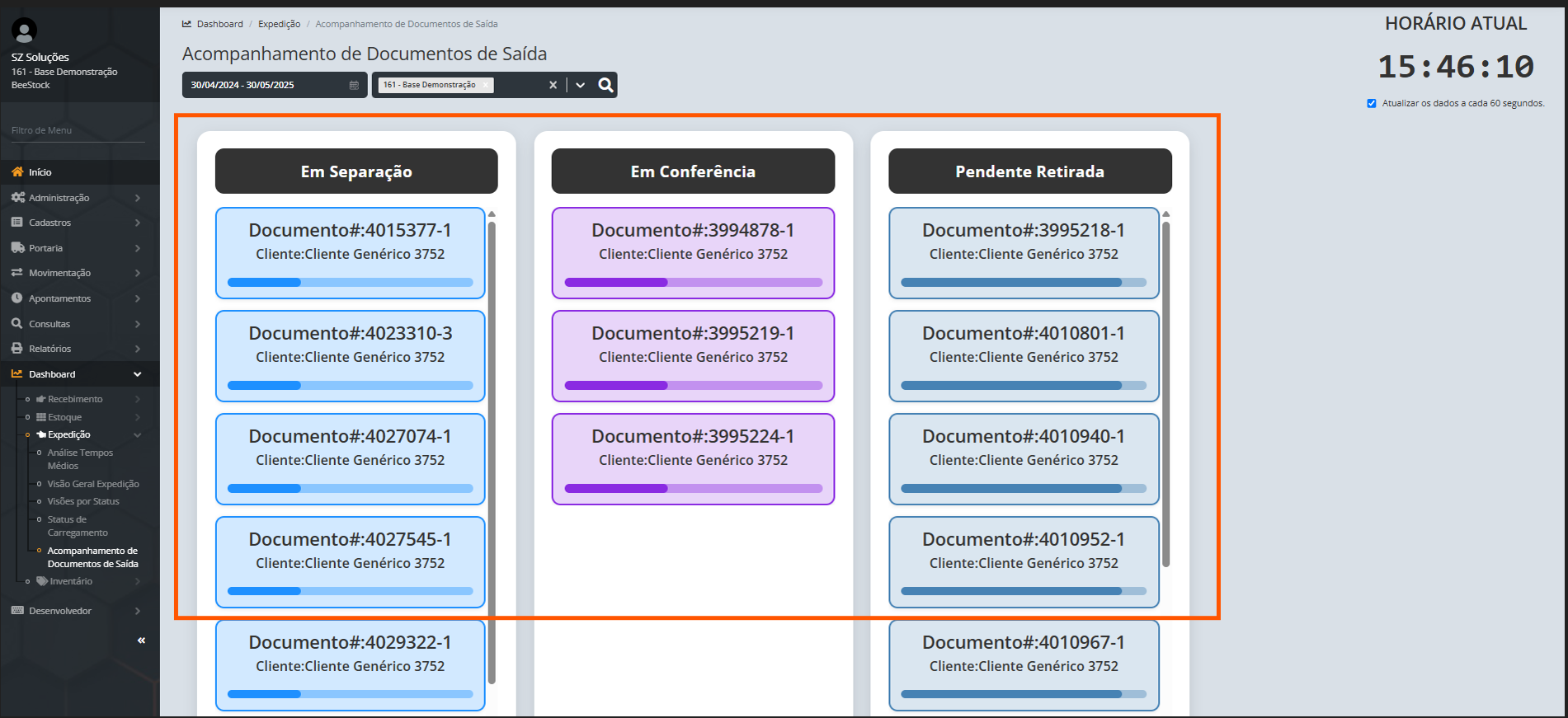Expand the Recebimento submenu
Screen dimensions: 1568x718
pyautogui.click(x=75, y=399)
